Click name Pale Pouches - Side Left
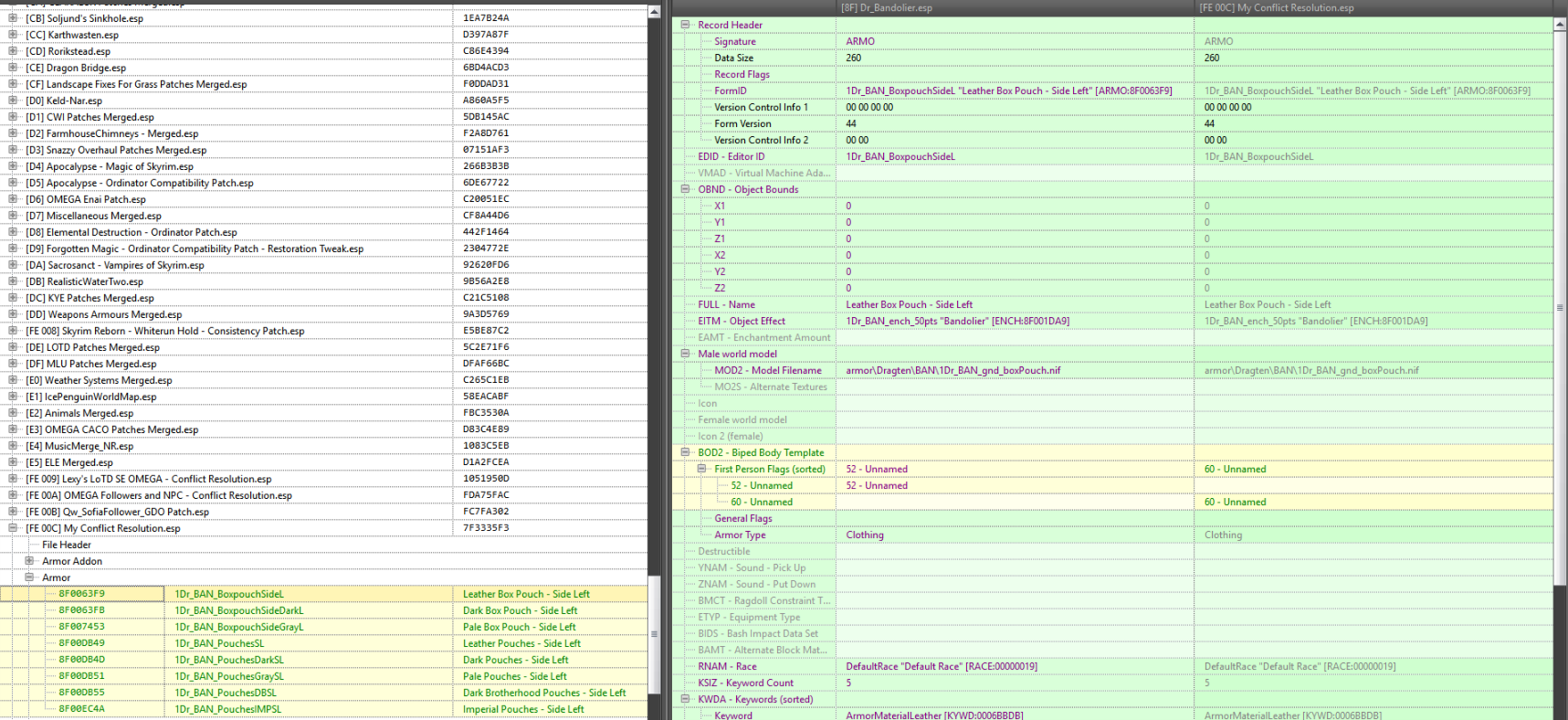This screenshot has width=1568, height=720. click(515, 676)
